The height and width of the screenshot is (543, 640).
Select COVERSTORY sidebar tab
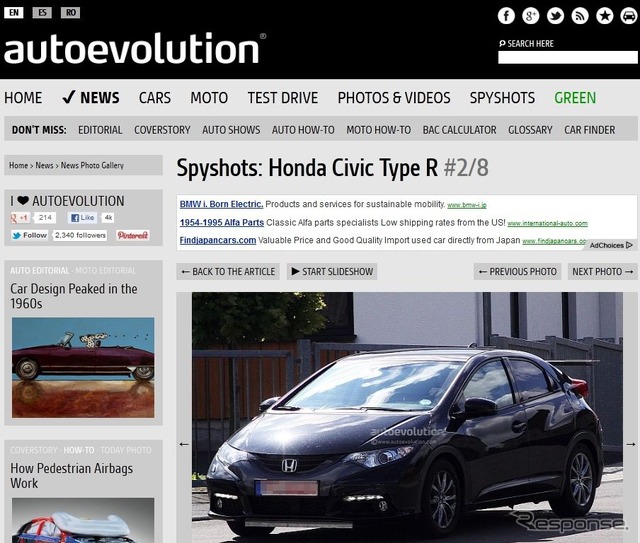[x=34, y=450]
